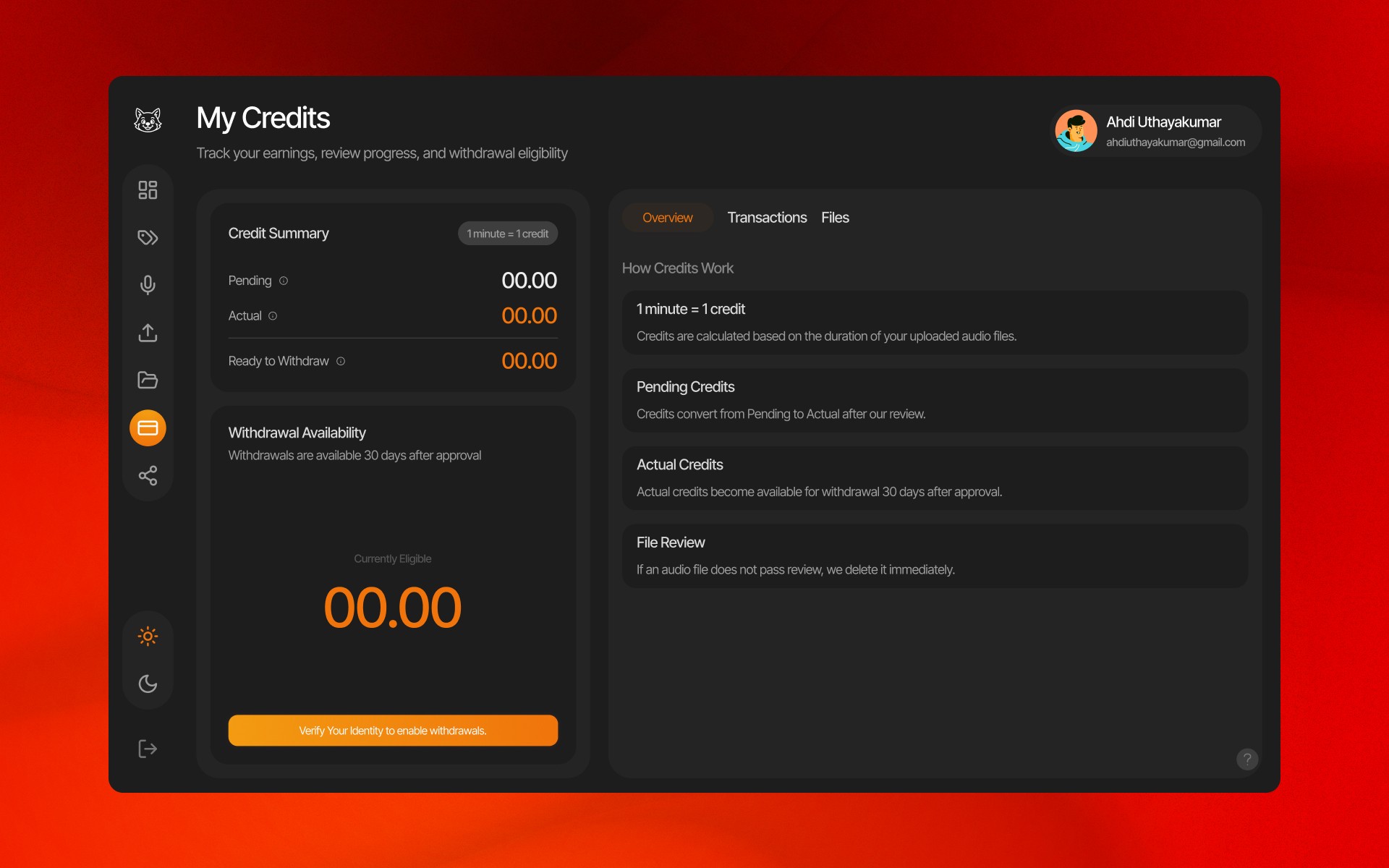Viewport: 1389px width, 868px height.
Task: Click the Actual info icon
Action: pos(273,316)
